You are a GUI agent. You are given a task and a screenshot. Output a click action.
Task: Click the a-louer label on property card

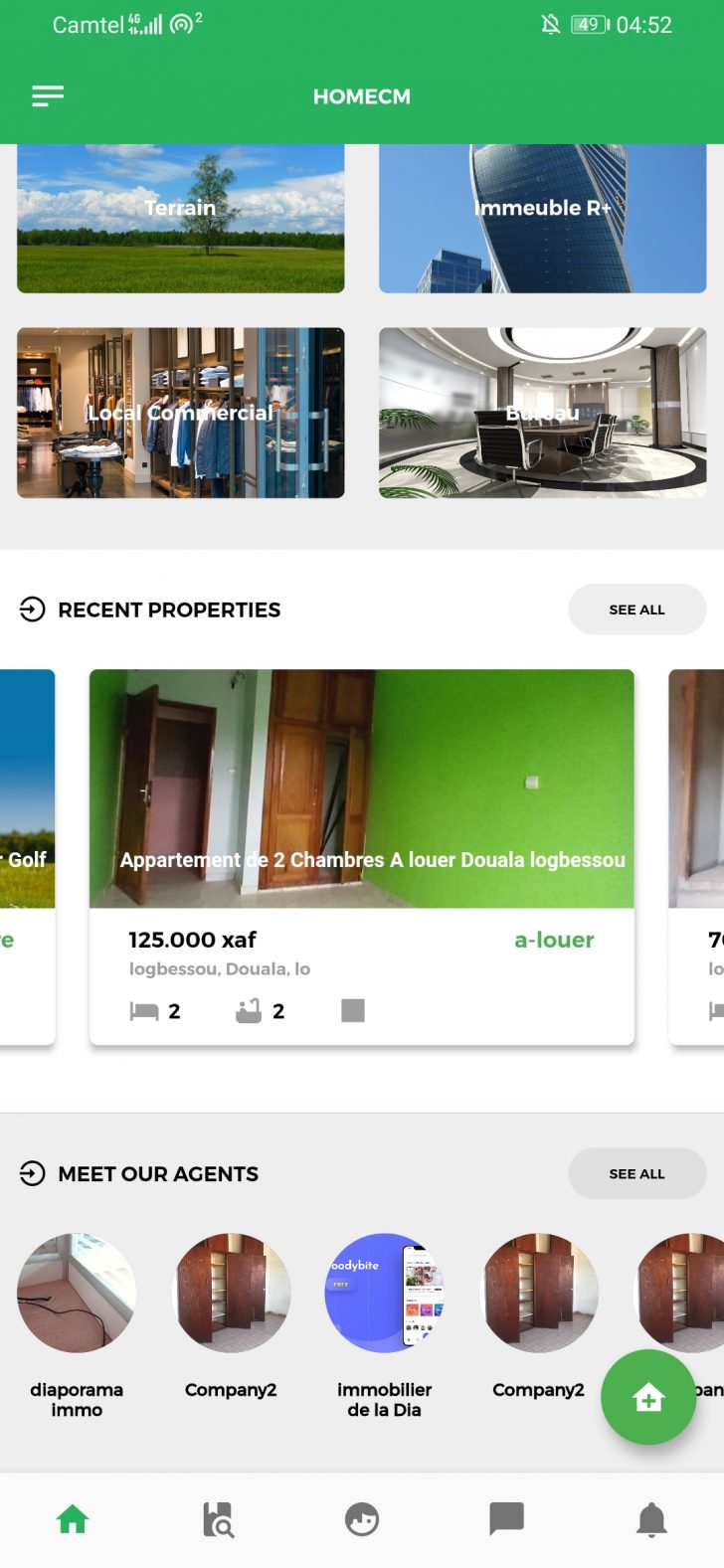(554, 940)
